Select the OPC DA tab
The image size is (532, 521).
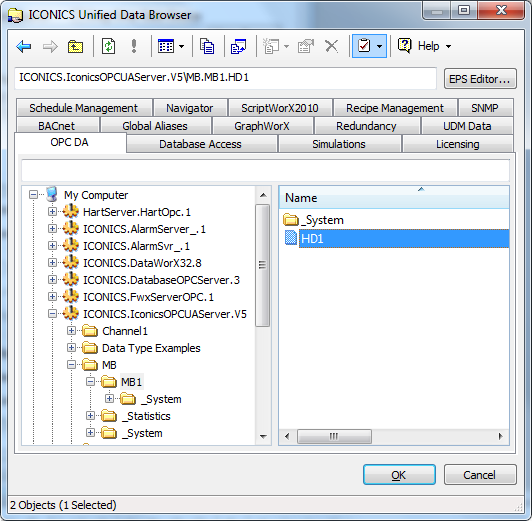pyautogui.click(x=70, y=142)
